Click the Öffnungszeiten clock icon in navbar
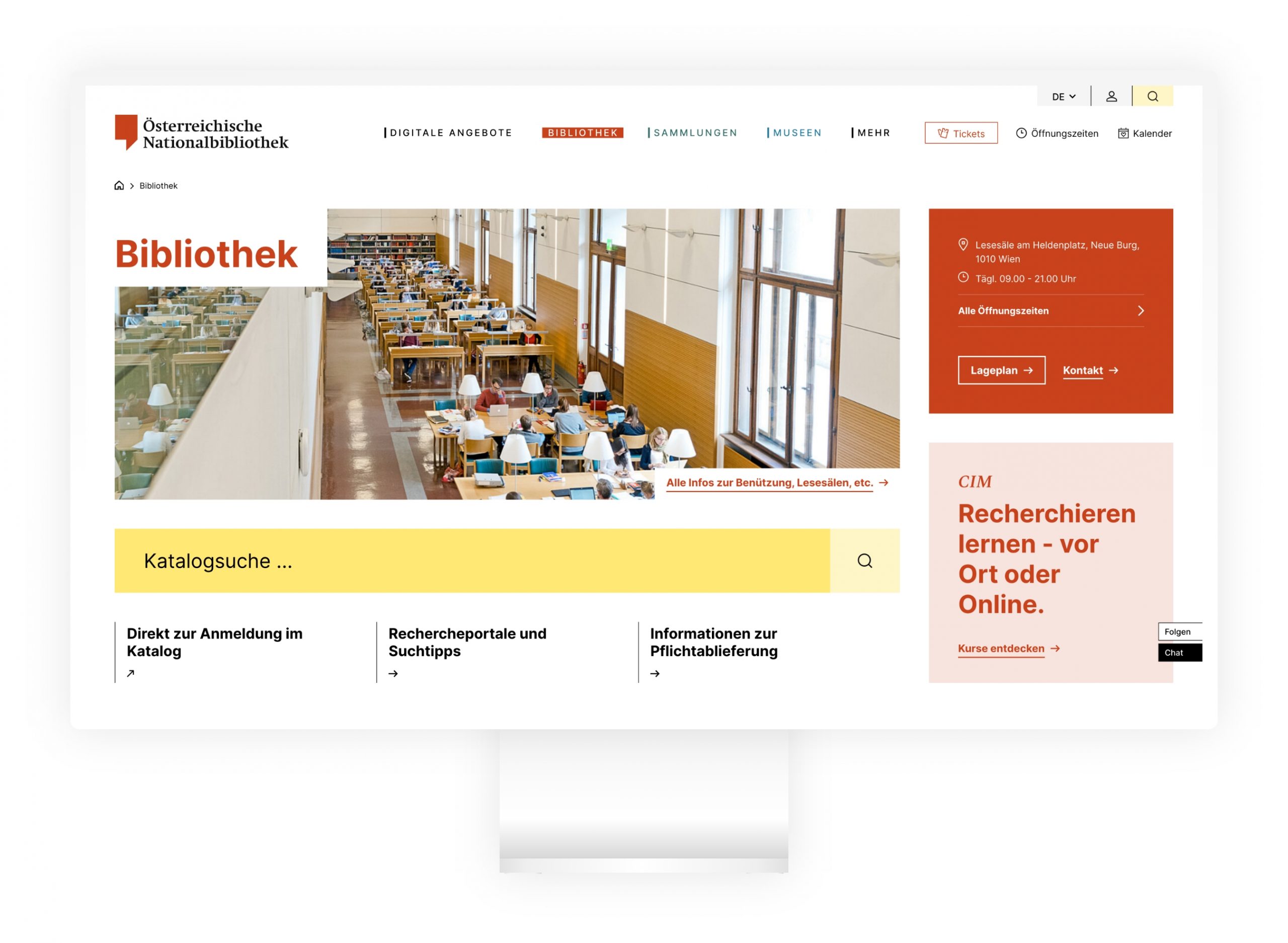Viewport: 1288px width, 943px height. point(1021,134)
